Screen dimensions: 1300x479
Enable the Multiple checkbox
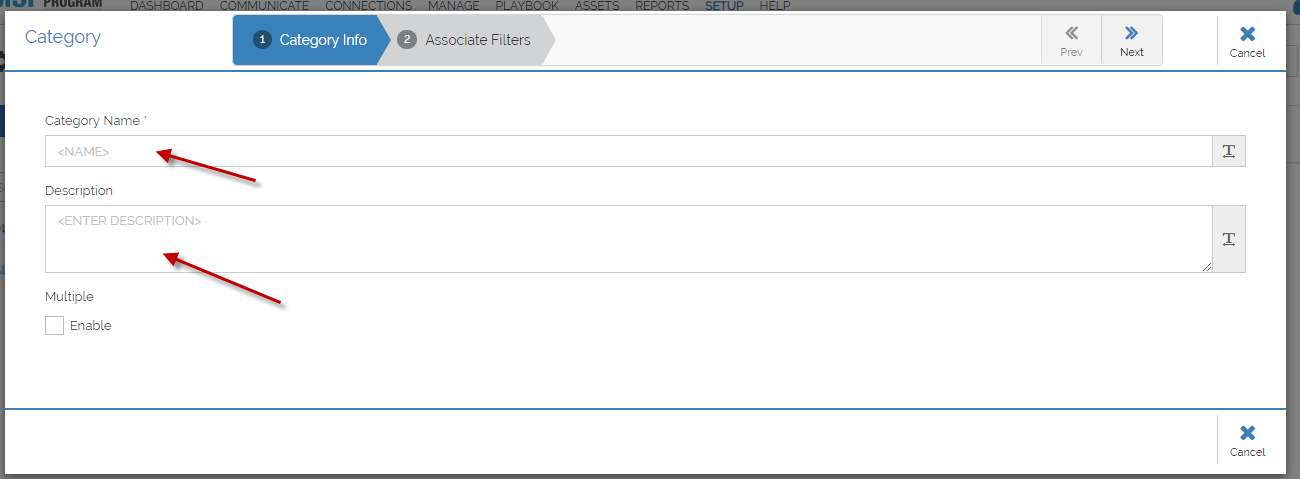(x=54, y=325)
